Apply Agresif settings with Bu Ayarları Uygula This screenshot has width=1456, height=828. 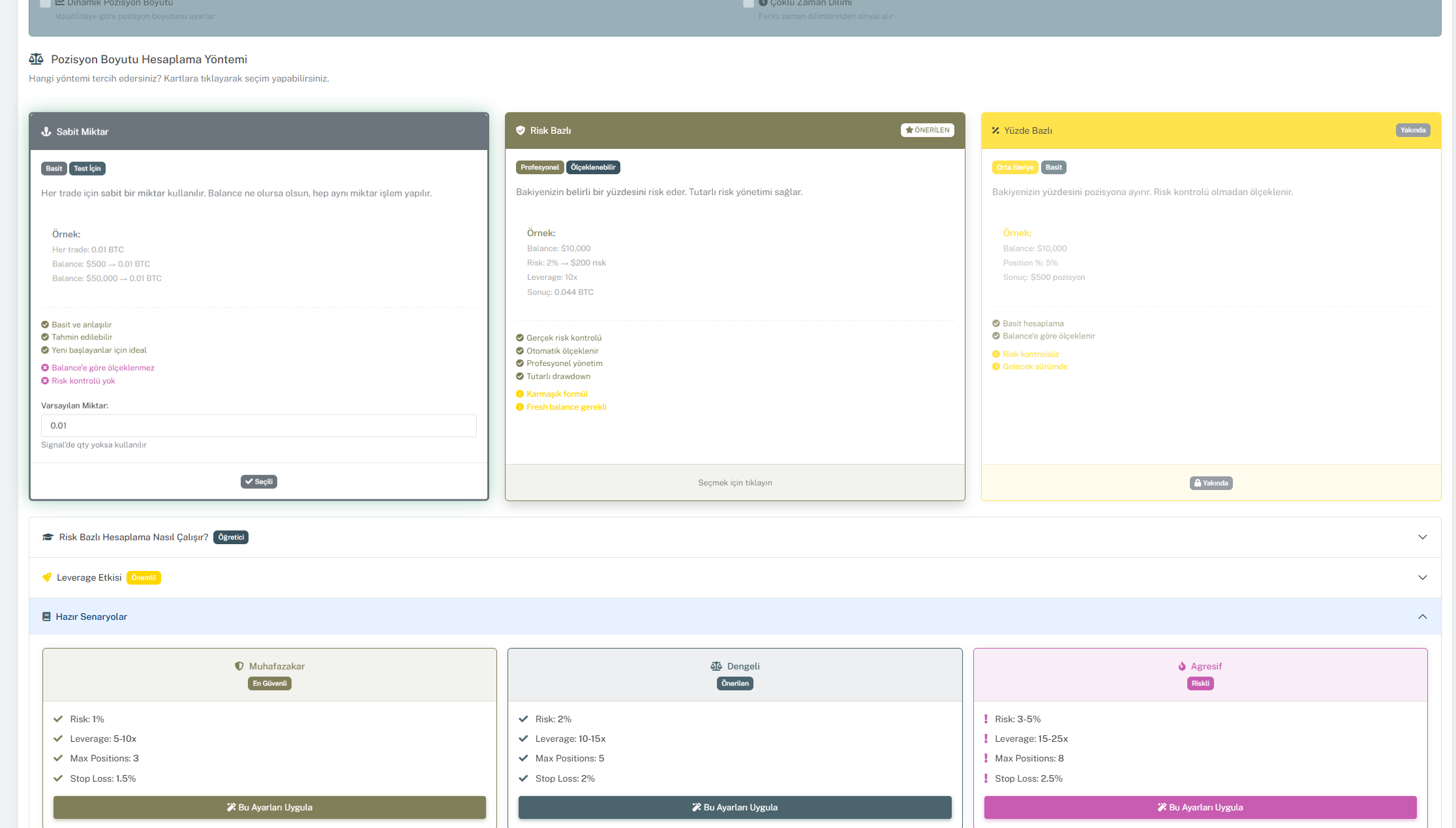(x=1200, y=807)
